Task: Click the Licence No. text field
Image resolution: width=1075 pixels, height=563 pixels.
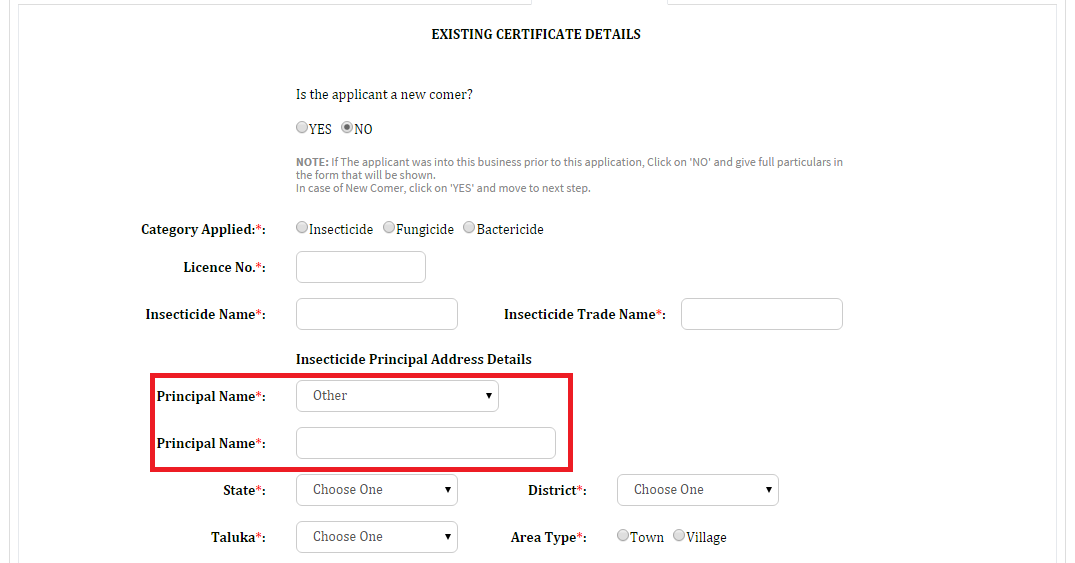Action: click(361, 267)
